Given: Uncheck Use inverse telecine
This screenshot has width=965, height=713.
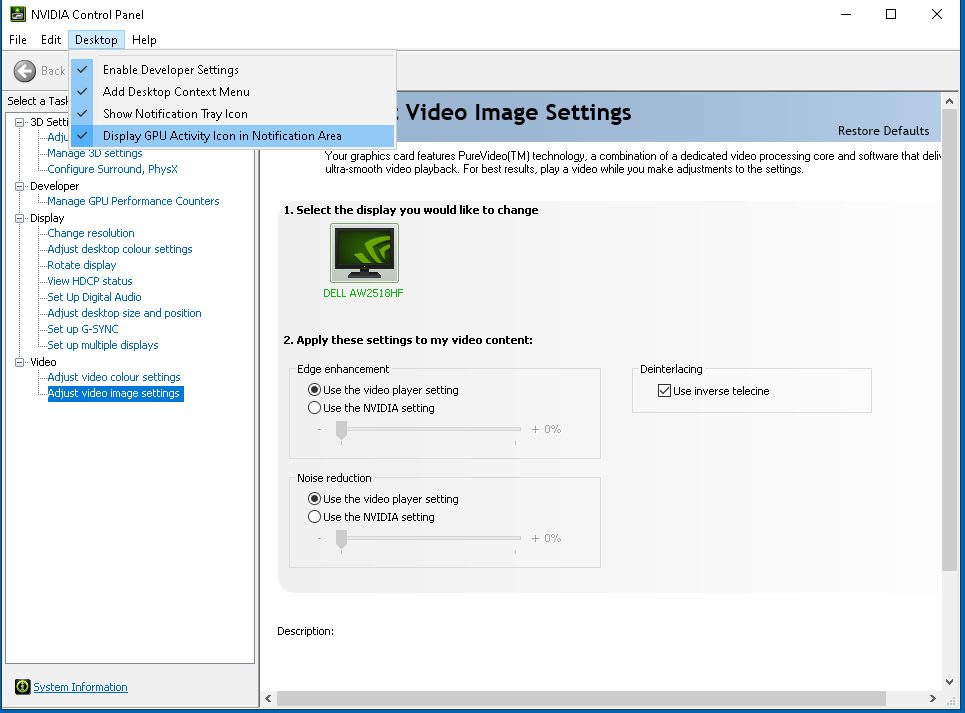Looking at the screenshot, I should (664, 391).
